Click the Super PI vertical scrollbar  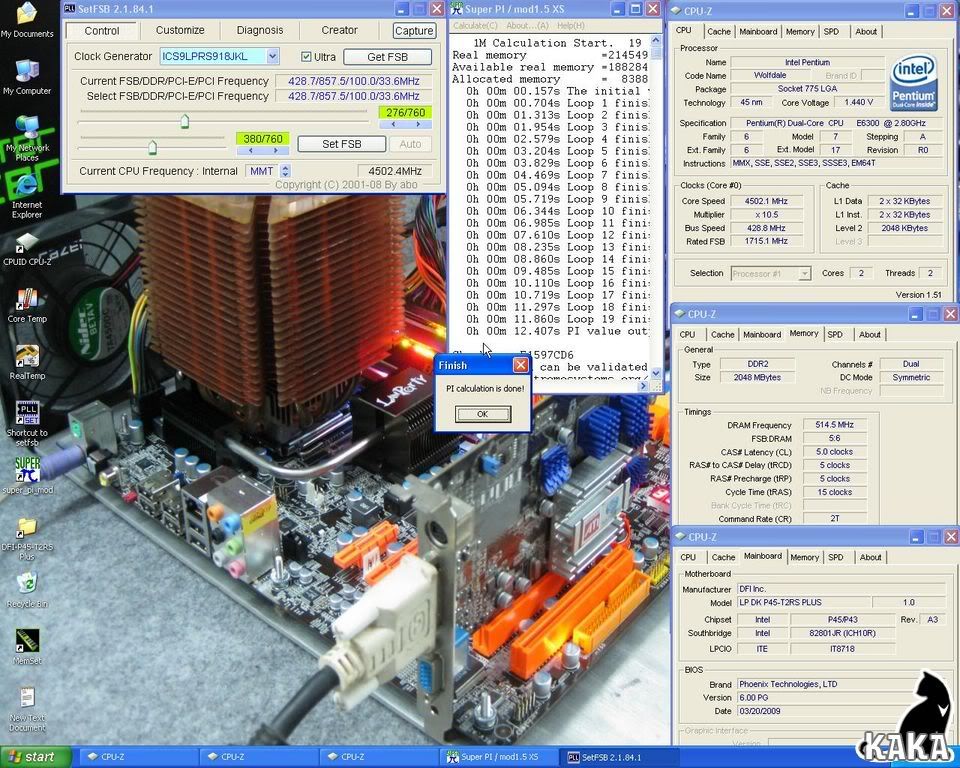pyautogui.click(x=656, y=205)
